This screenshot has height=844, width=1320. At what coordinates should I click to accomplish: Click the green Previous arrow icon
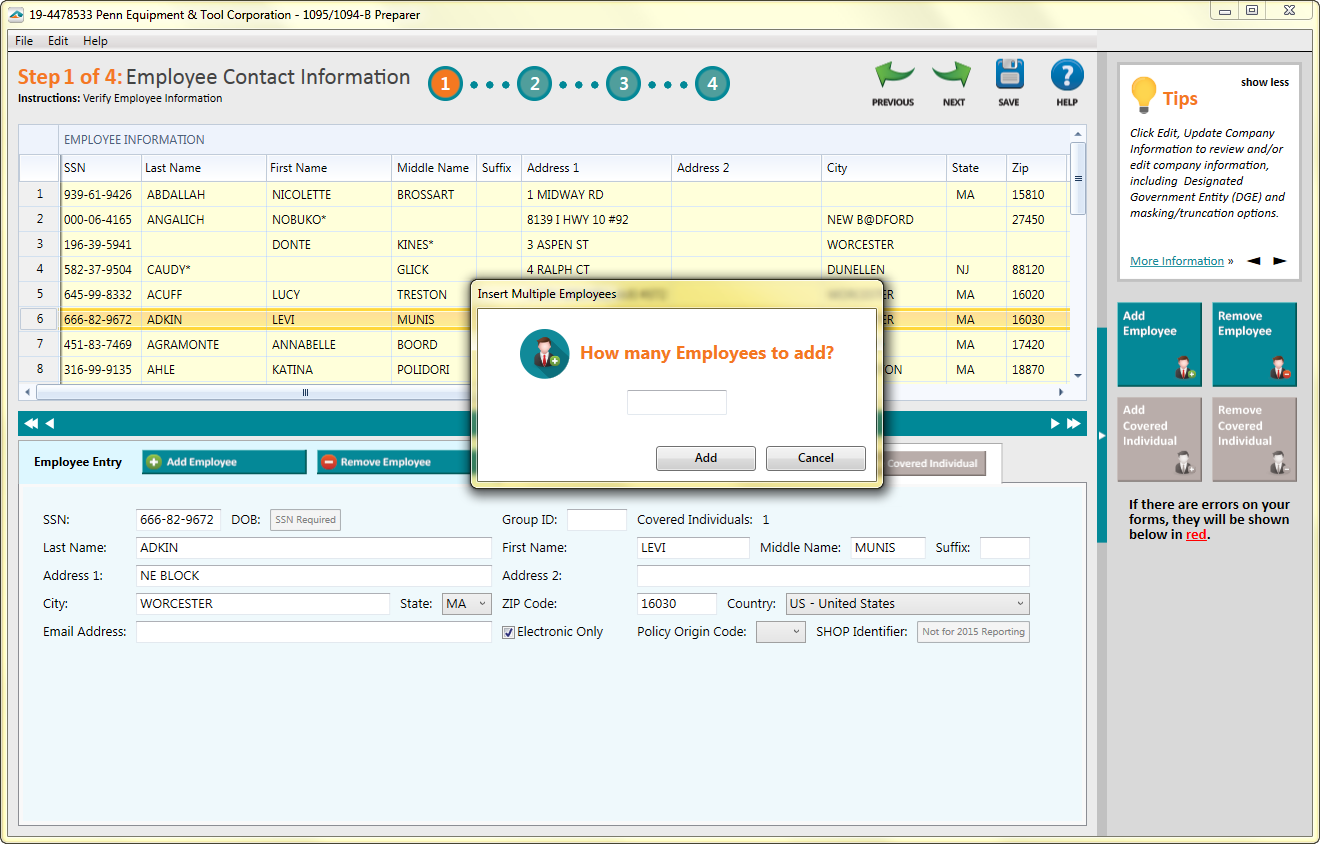coord(893,76)
